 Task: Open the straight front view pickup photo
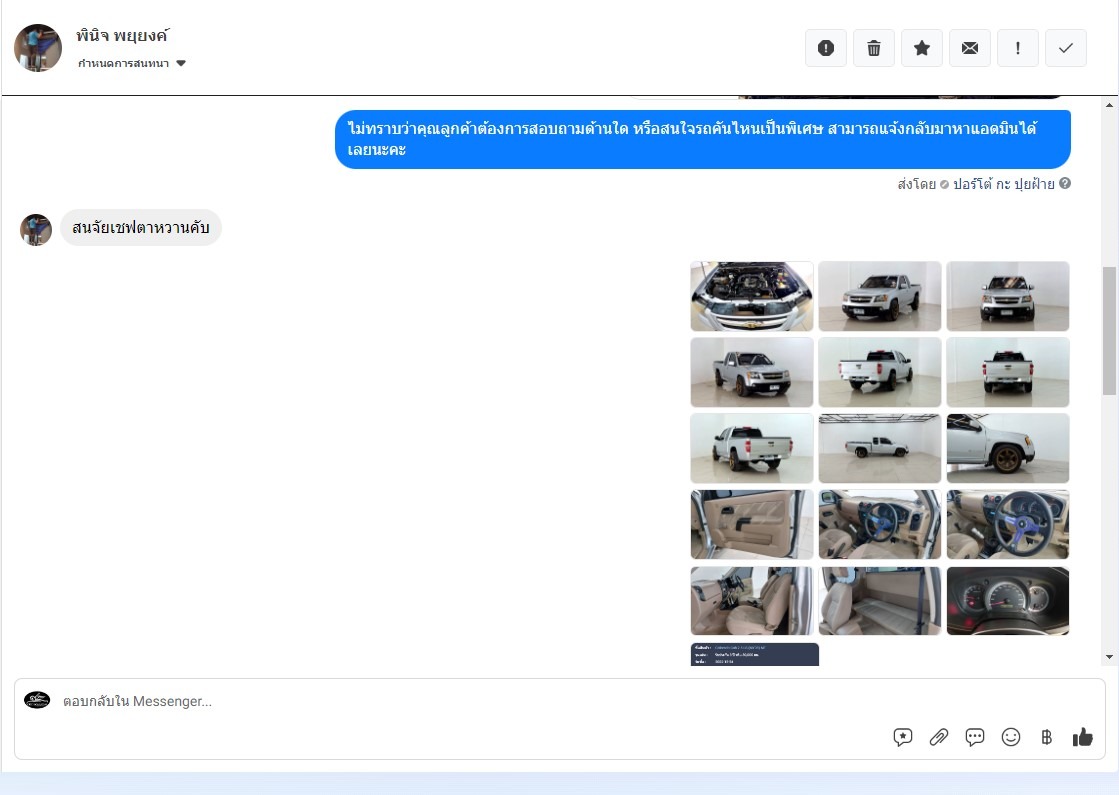[x=1008, y=296]
